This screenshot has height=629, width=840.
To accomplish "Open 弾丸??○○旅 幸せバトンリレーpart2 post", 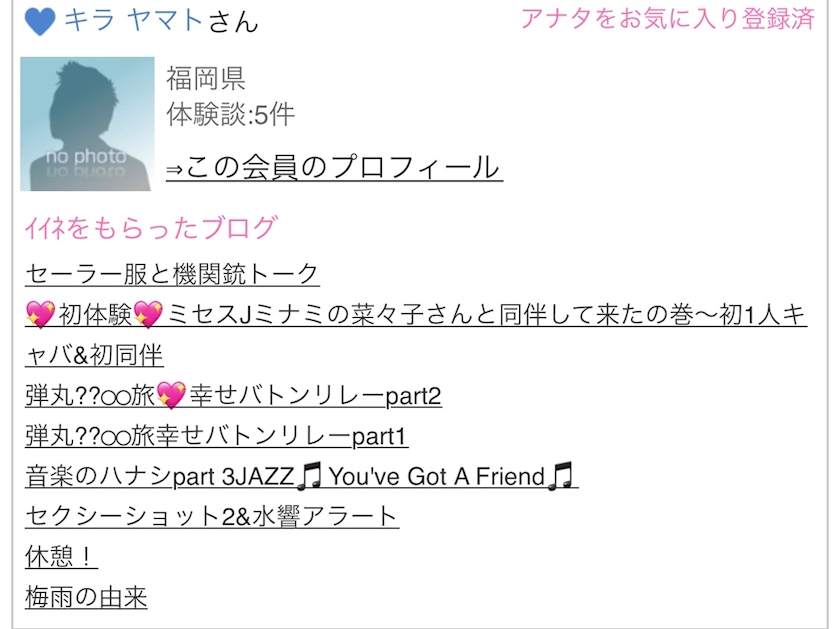I will (x=233, y=395).
